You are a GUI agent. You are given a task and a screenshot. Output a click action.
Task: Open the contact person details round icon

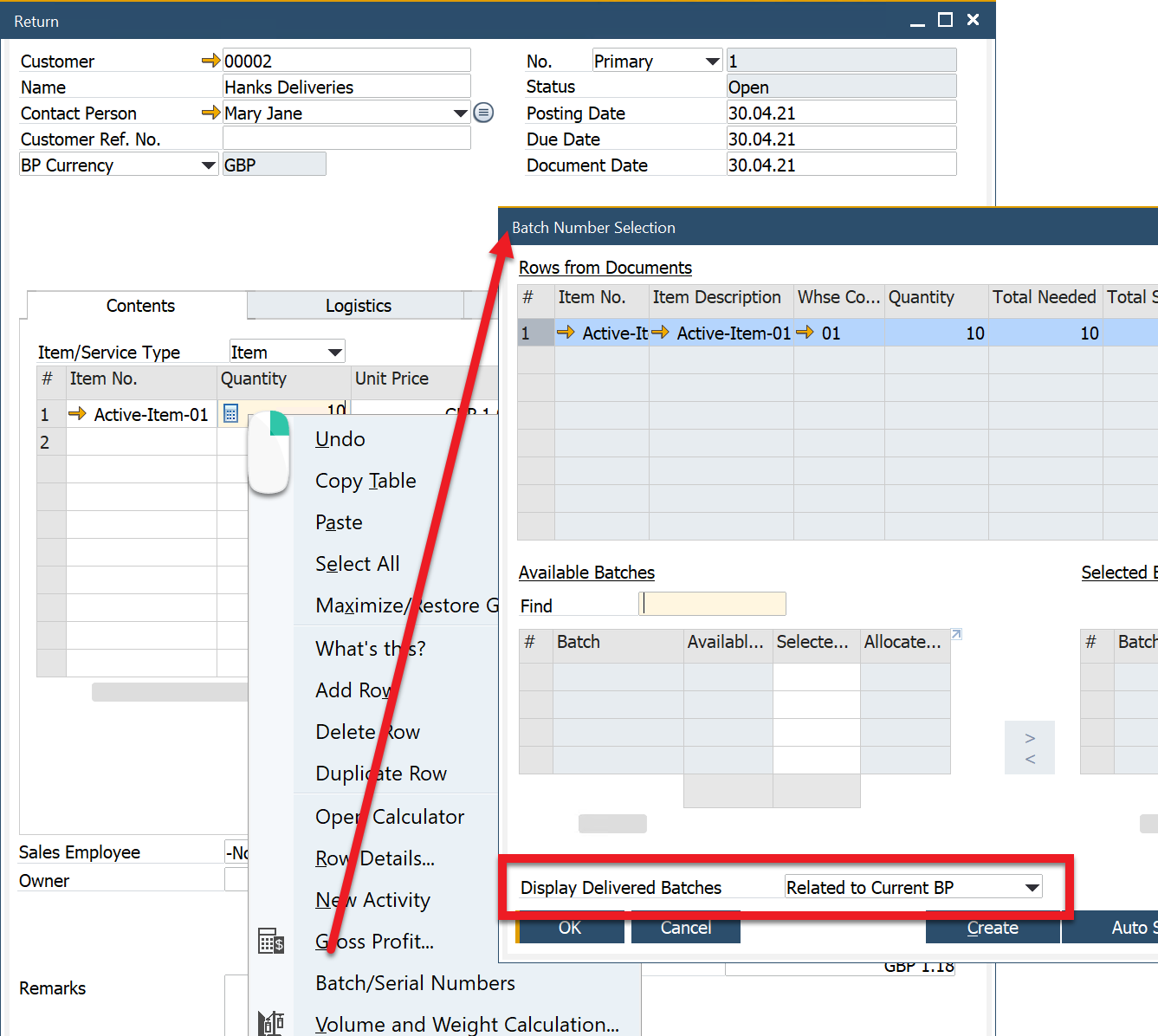coord(484,113)
